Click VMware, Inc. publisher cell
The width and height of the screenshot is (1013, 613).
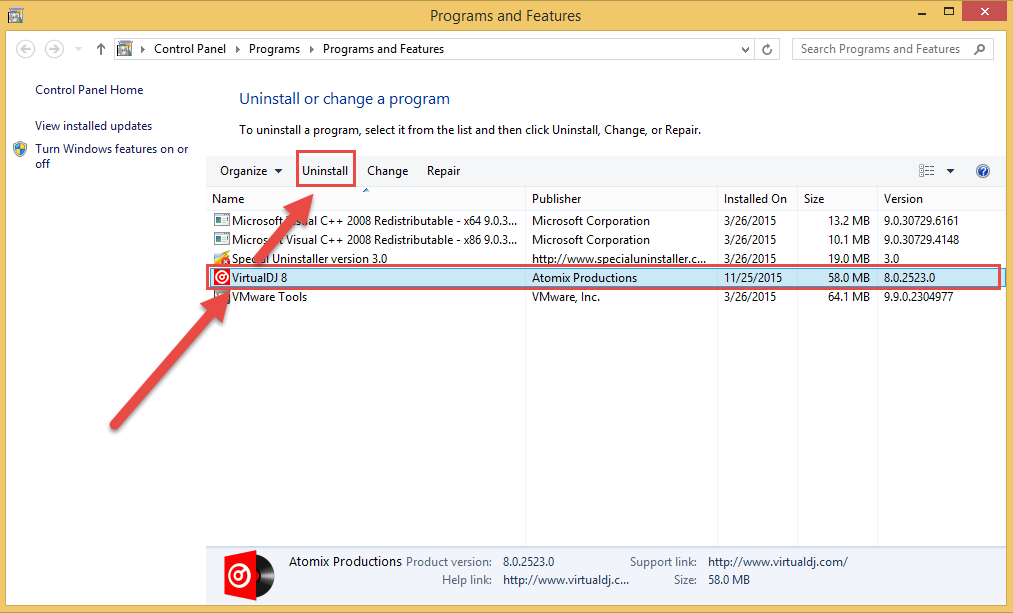(x=565, y=297)
